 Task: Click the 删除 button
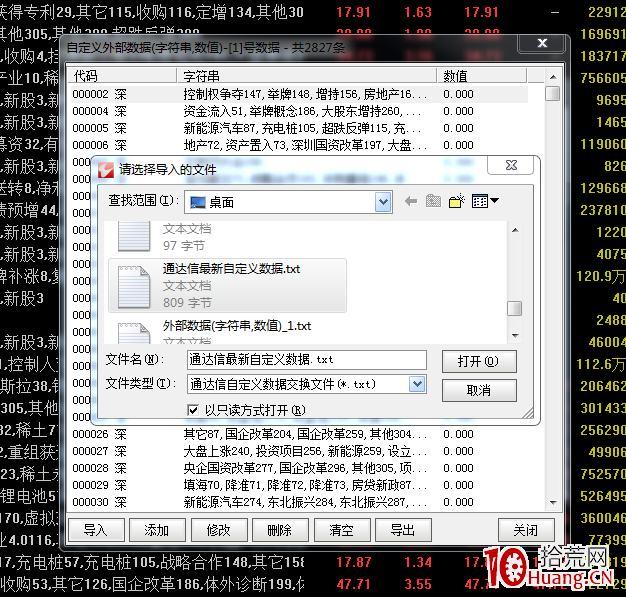(280, 530)
